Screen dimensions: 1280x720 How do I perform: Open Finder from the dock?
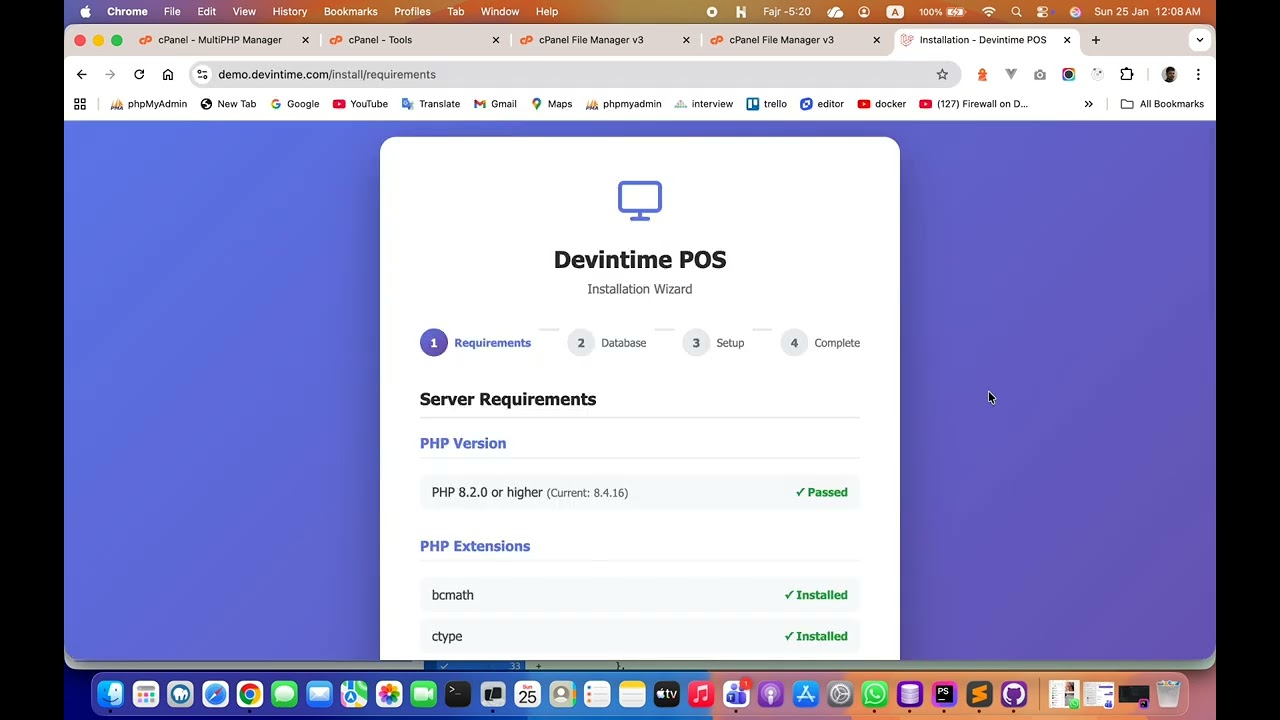(x=111, y=694)
